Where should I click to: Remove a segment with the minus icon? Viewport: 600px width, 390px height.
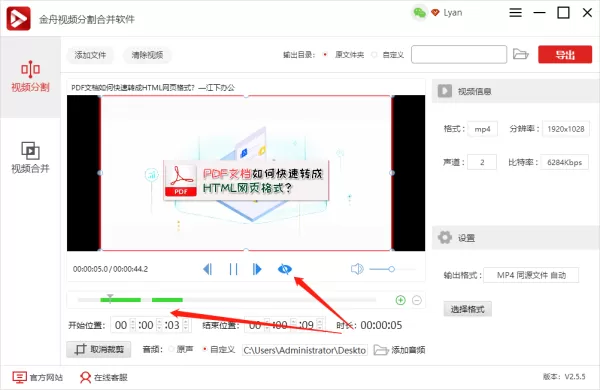click(x=417, y=300)
